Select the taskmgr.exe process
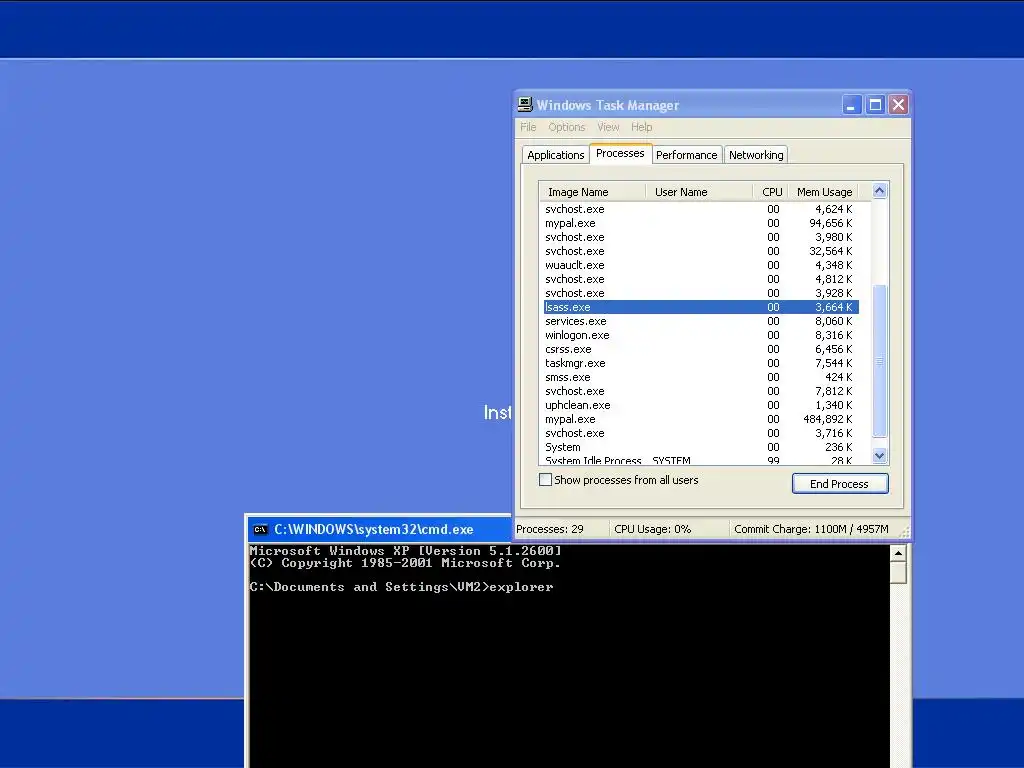 tap(701, 363)
